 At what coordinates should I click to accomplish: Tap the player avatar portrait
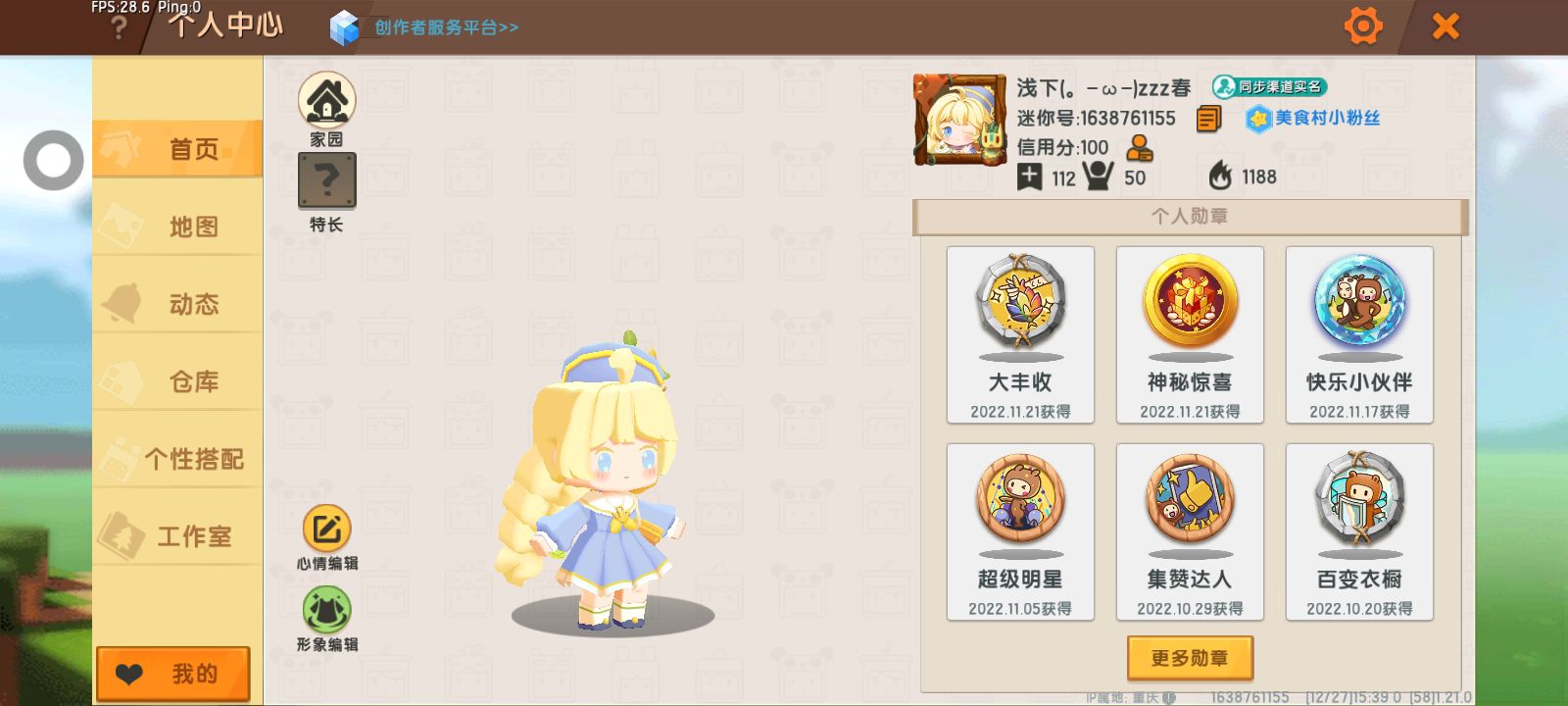point(959,120)
